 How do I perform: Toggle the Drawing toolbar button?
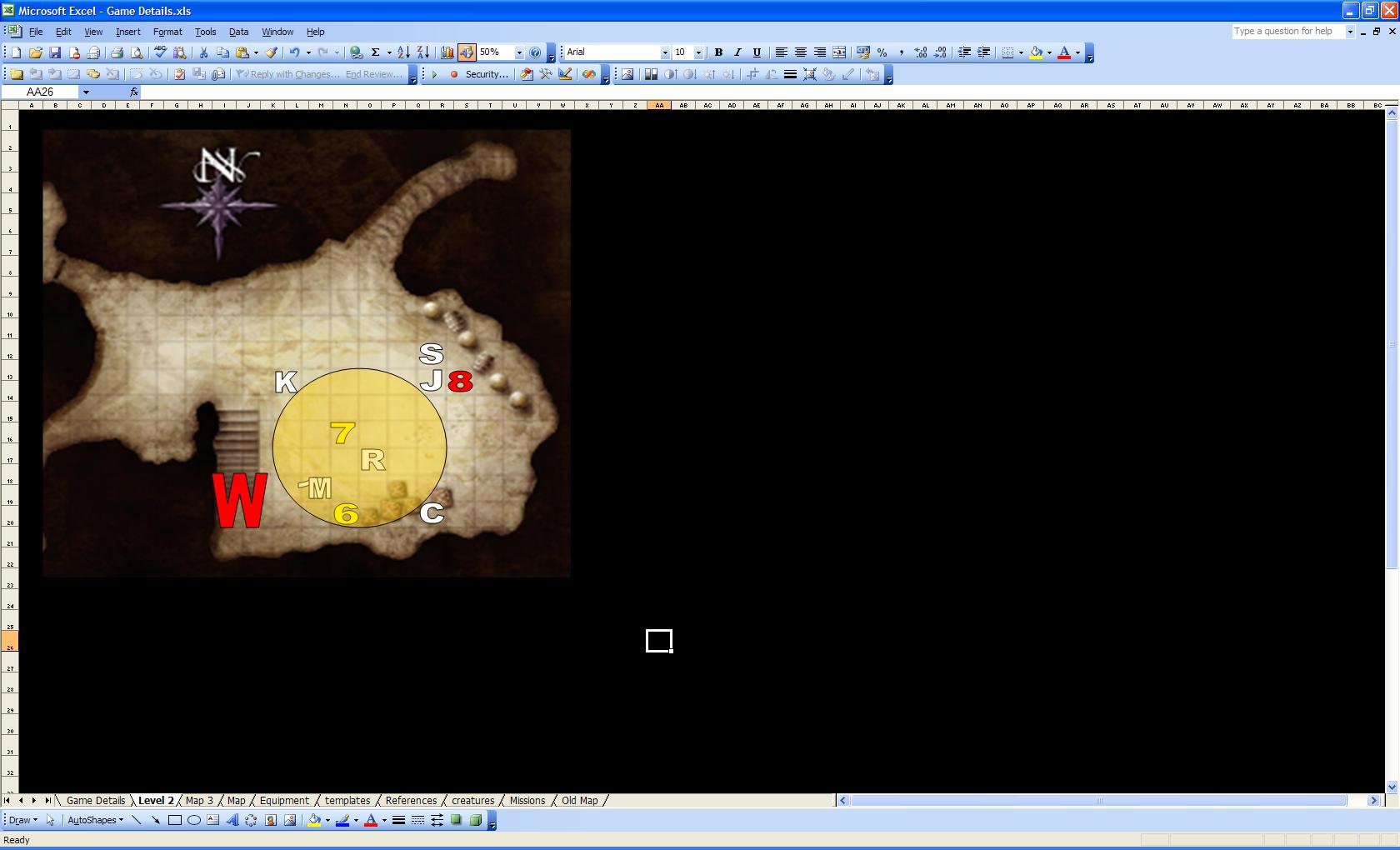[x=467, y=52]
